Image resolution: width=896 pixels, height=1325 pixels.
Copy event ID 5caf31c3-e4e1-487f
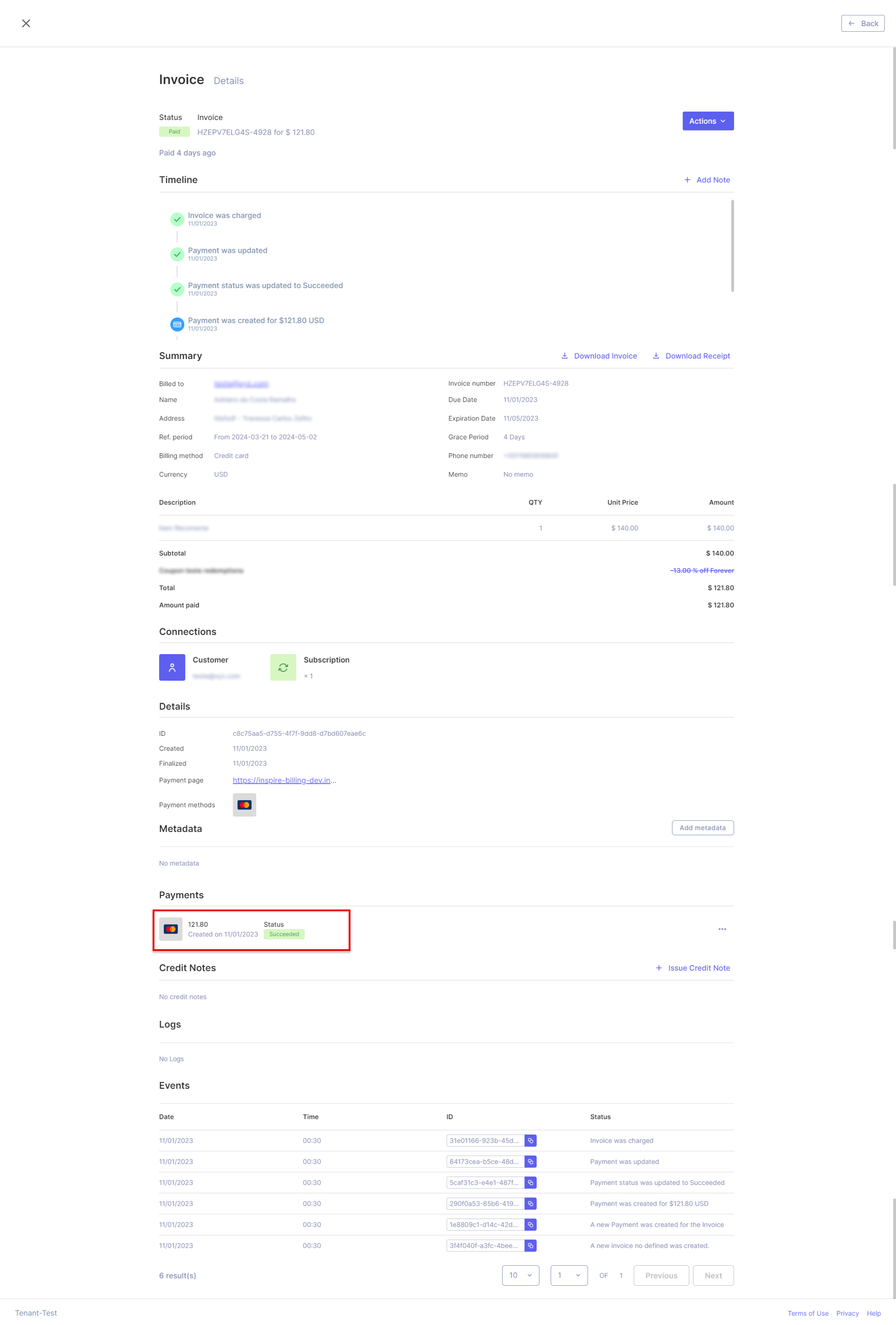[531, 1182]
